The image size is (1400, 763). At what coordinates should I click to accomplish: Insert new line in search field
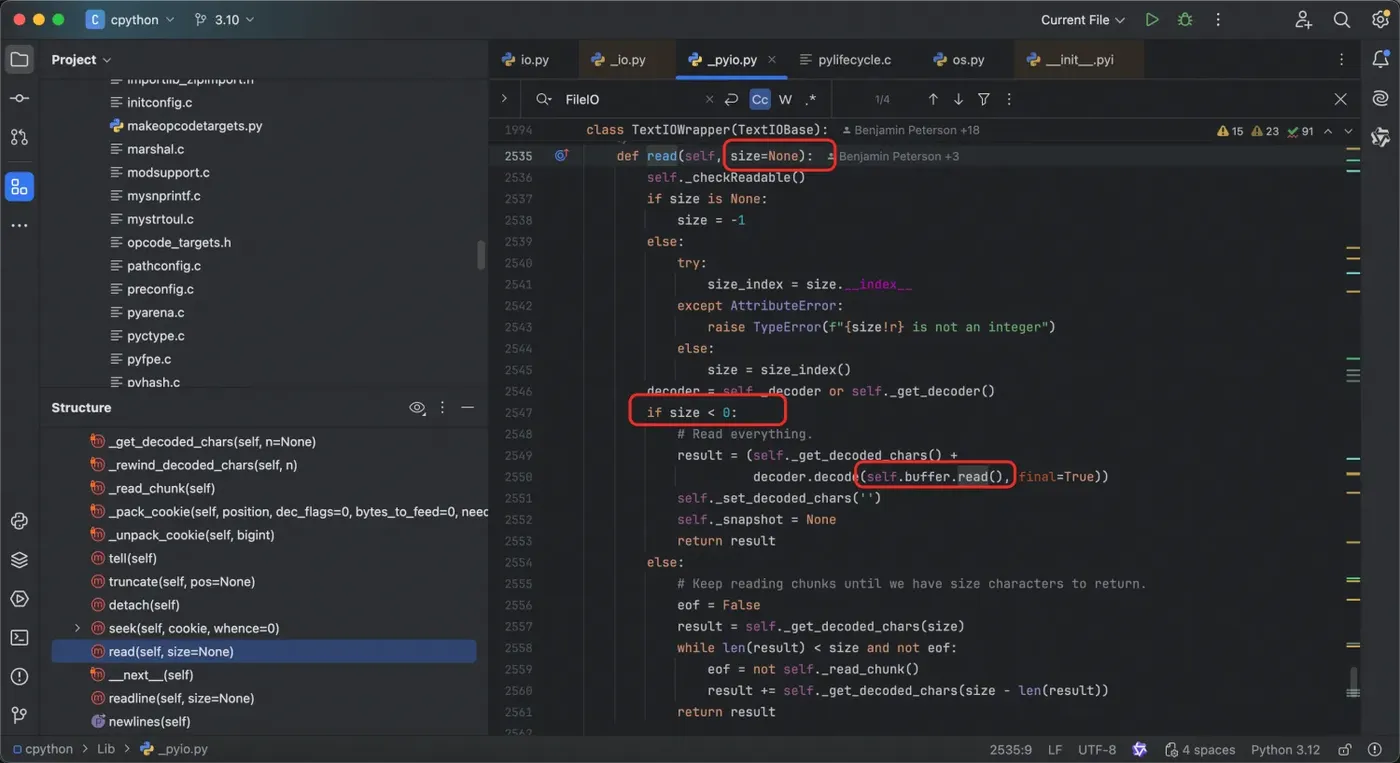(732, 100)
